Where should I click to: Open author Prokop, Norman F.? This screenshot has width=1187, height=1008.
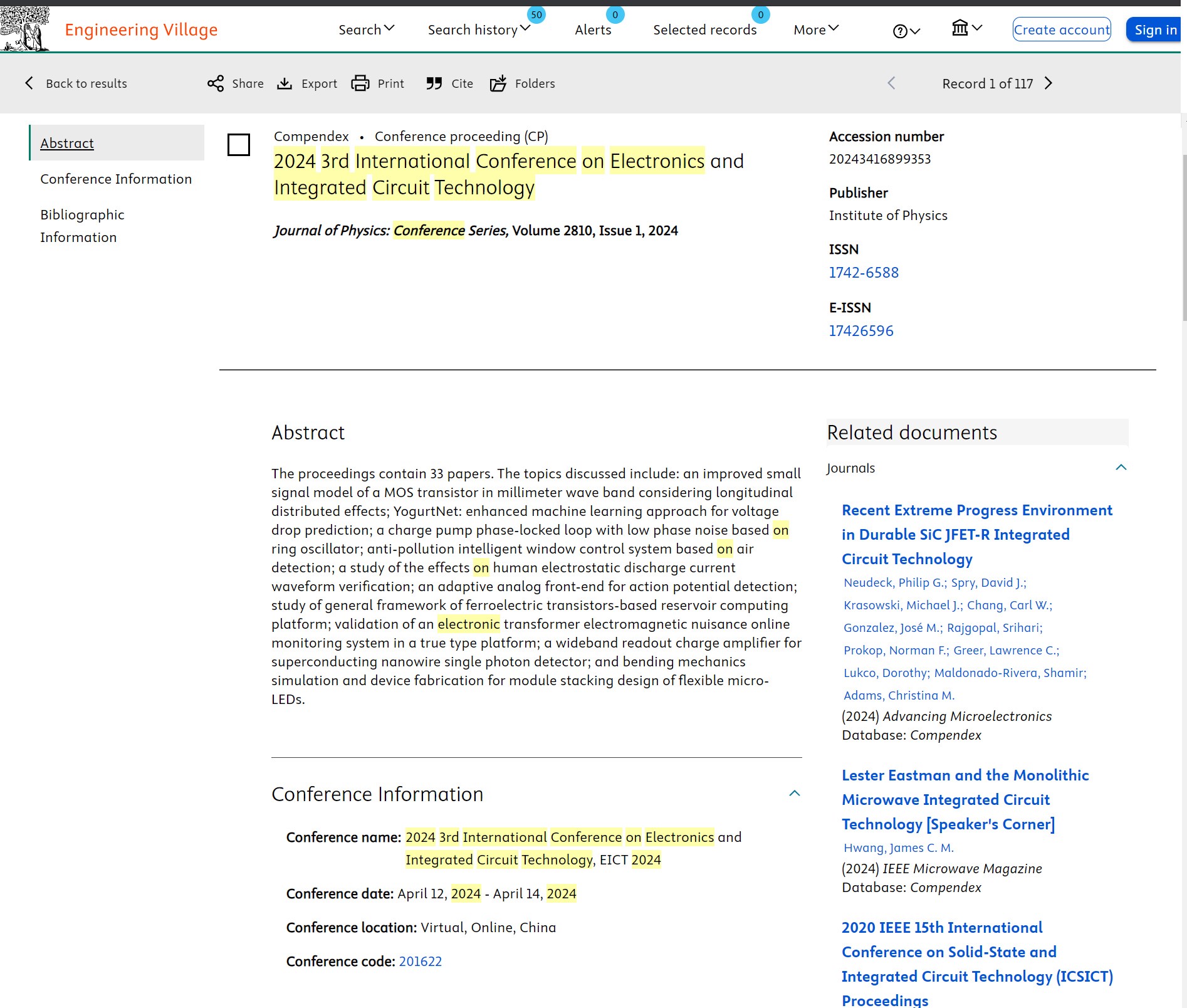(x=895, y=650)
